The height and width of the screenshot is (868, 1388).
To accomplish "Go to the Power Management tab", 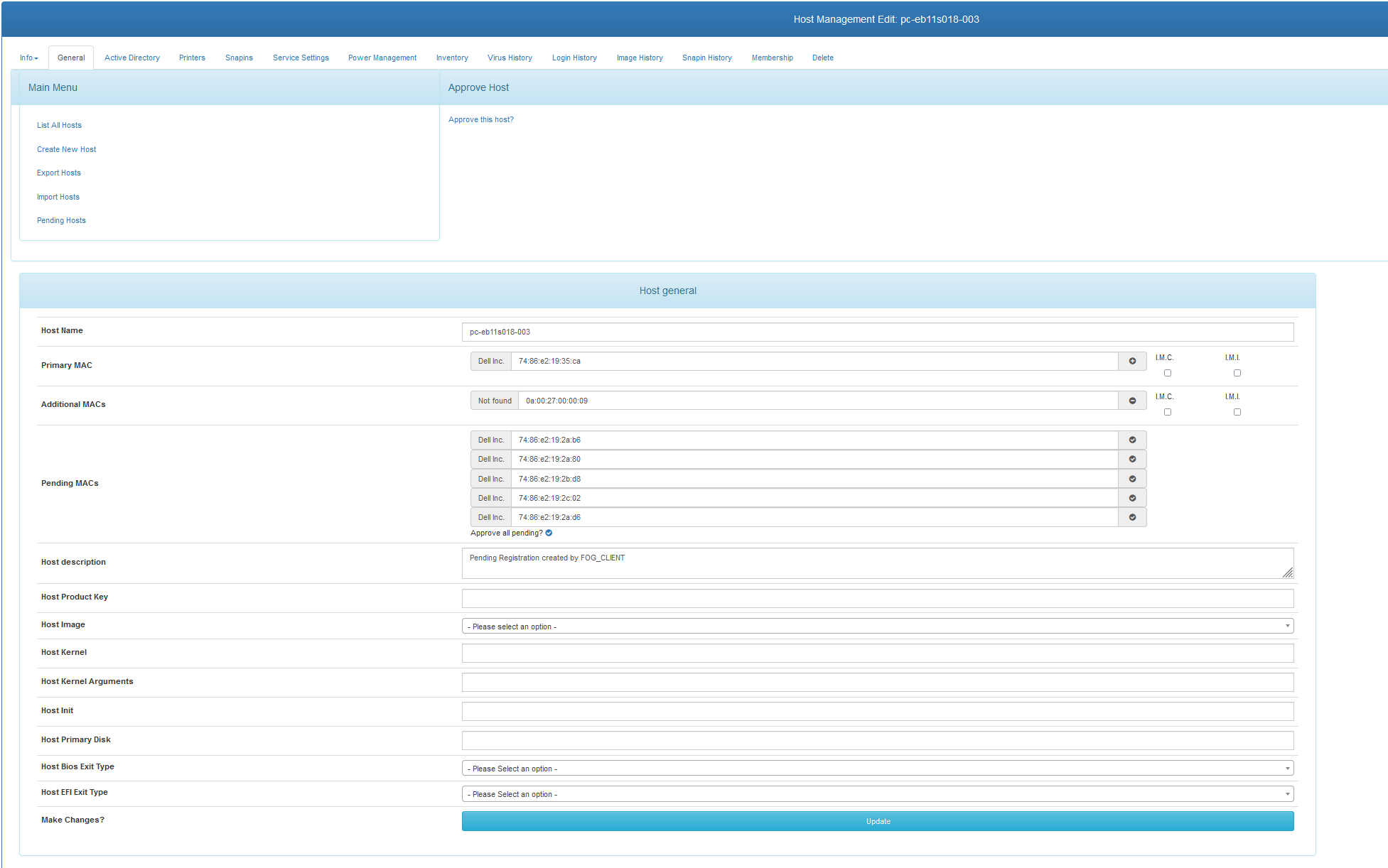I will coord(382,58).
